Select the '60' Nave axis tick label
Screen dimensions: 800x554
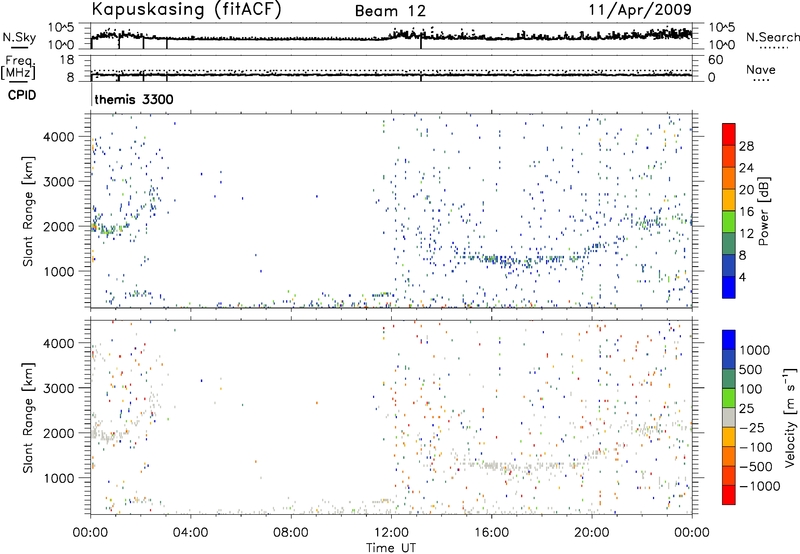coord(715,60)
